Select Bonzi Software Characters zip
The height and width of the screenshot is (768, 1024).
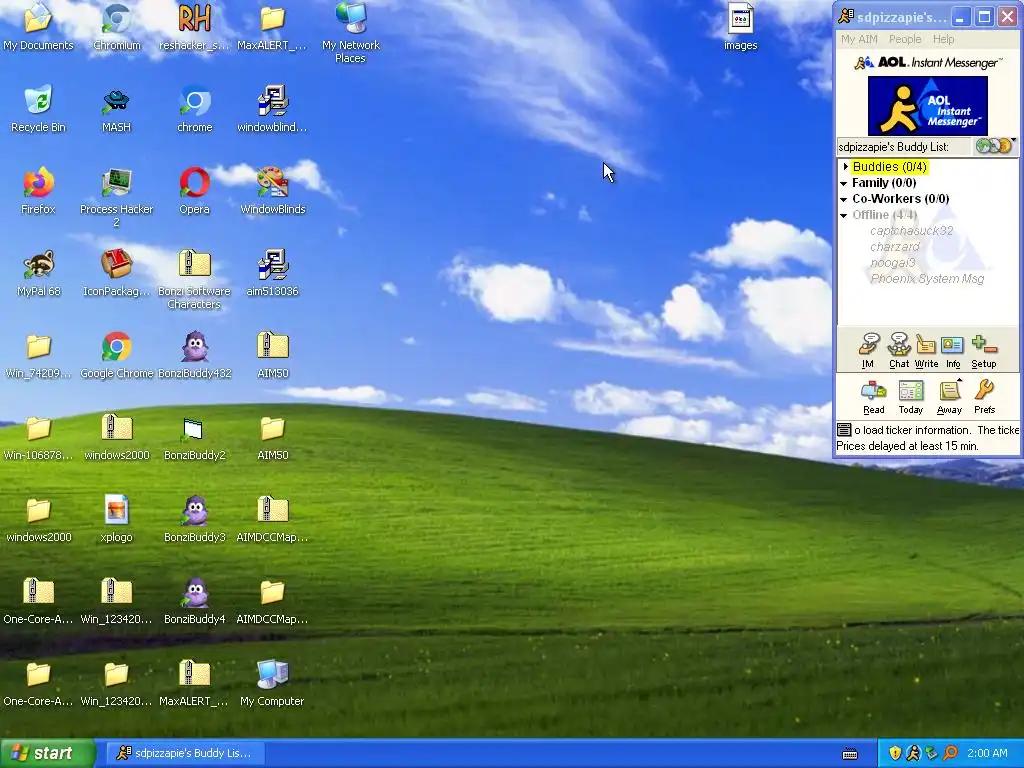(x=195, y=278)
